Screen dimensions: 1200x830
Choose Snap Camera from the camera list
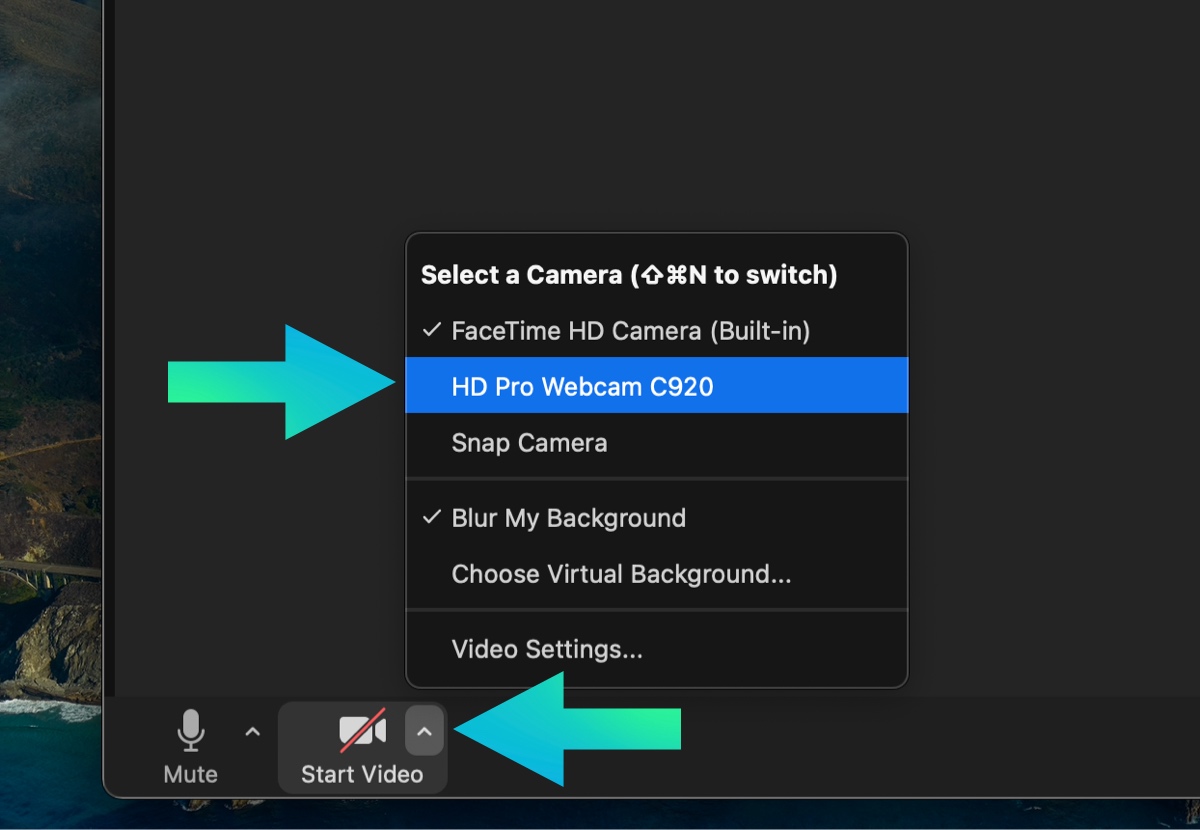[529, 443]
